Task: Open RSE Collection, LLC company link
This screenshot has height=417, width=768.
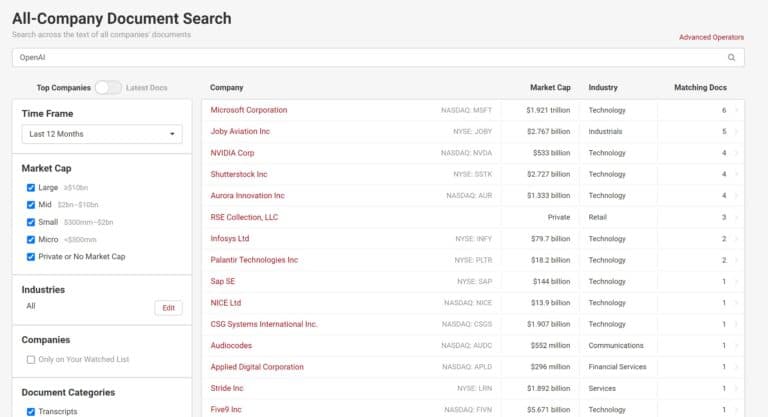Action: (244, 217)
